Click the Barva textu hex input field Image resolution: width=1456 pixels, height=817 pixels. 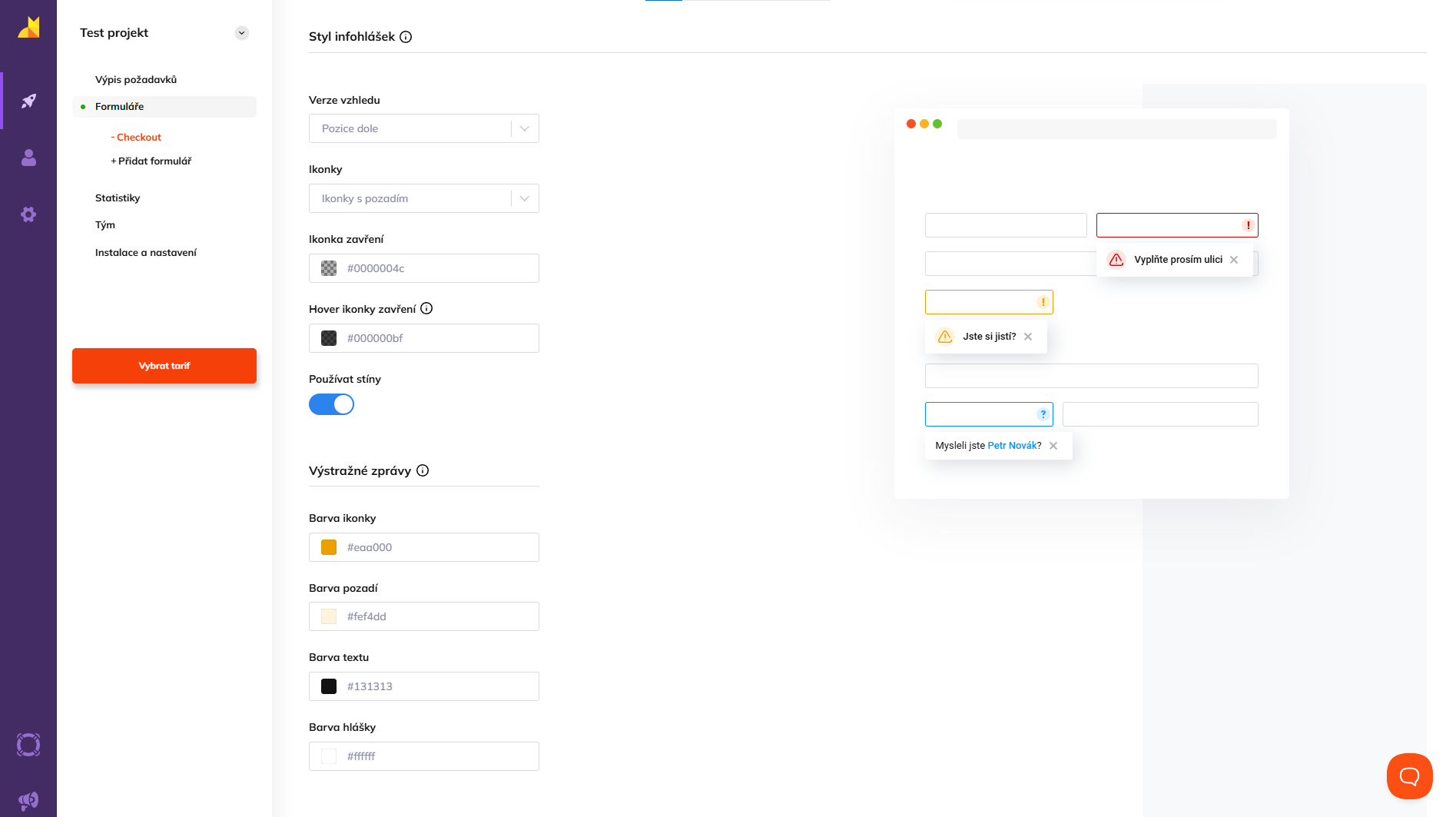tap(438, 686)
